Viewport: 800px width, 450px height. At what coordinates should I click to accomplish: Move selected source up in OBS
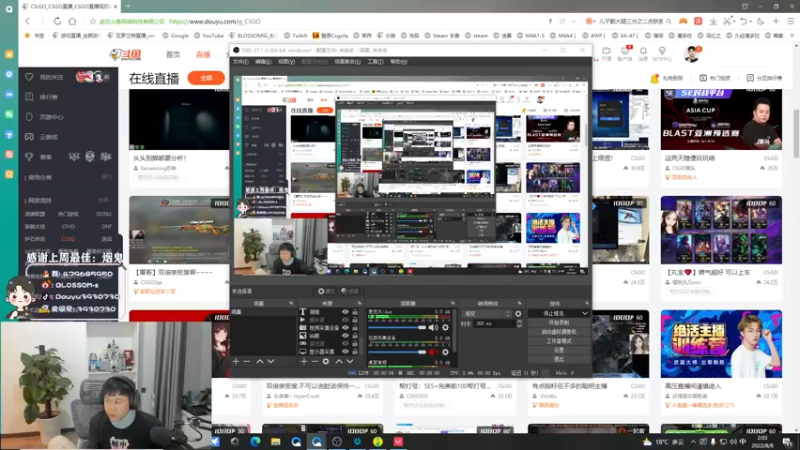coord(339,361)
